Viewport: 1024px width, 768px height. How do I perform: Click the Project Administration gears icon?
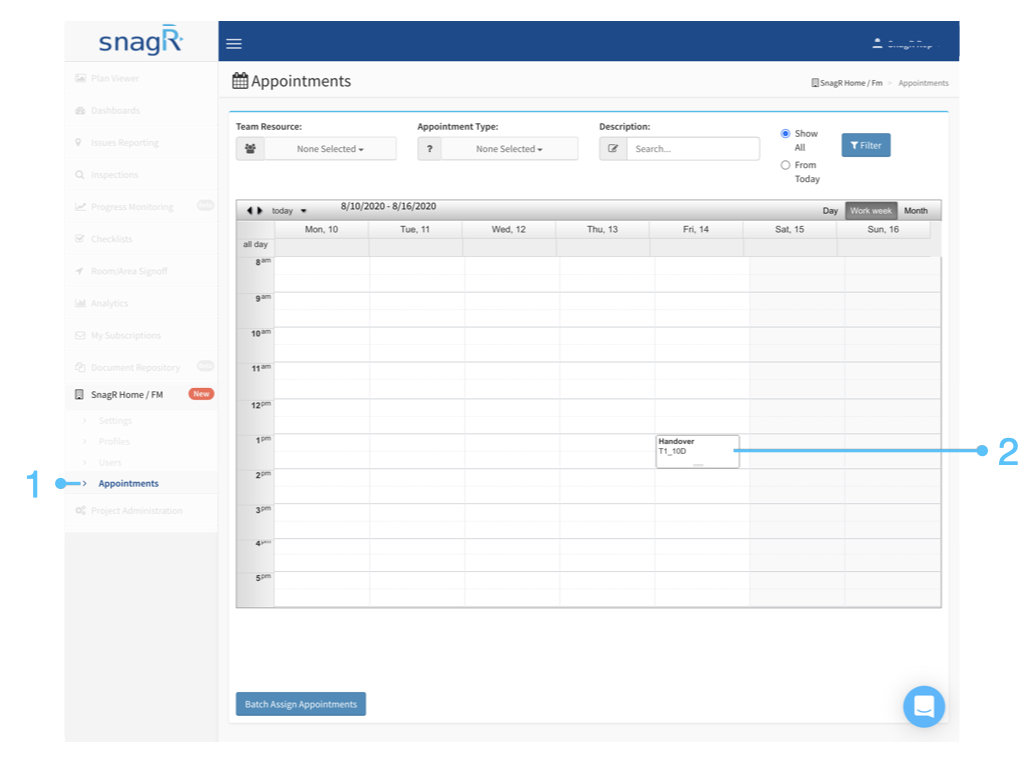click(80, 511)
